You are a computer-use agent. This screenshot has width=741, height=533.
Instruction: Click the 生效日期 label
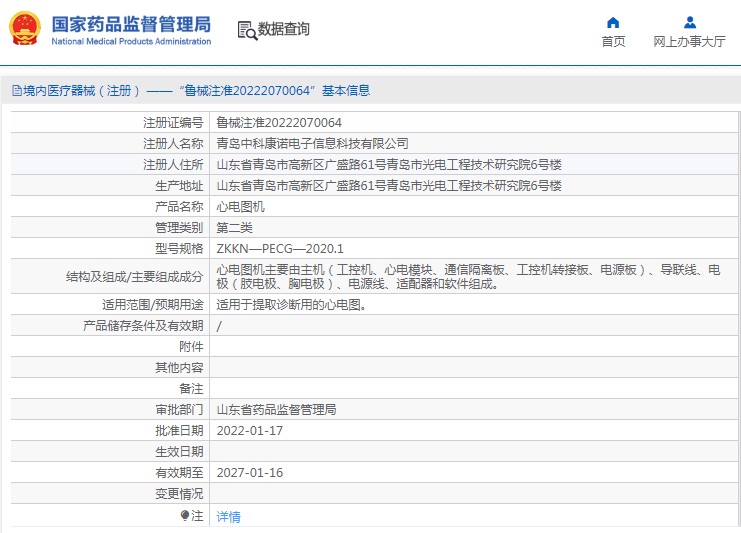click(x=179, y=452)
